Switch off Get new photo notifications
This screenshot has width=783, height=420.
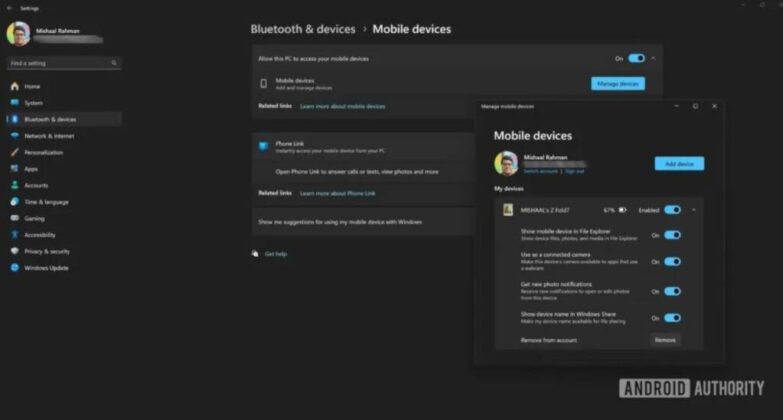[673, 292]
